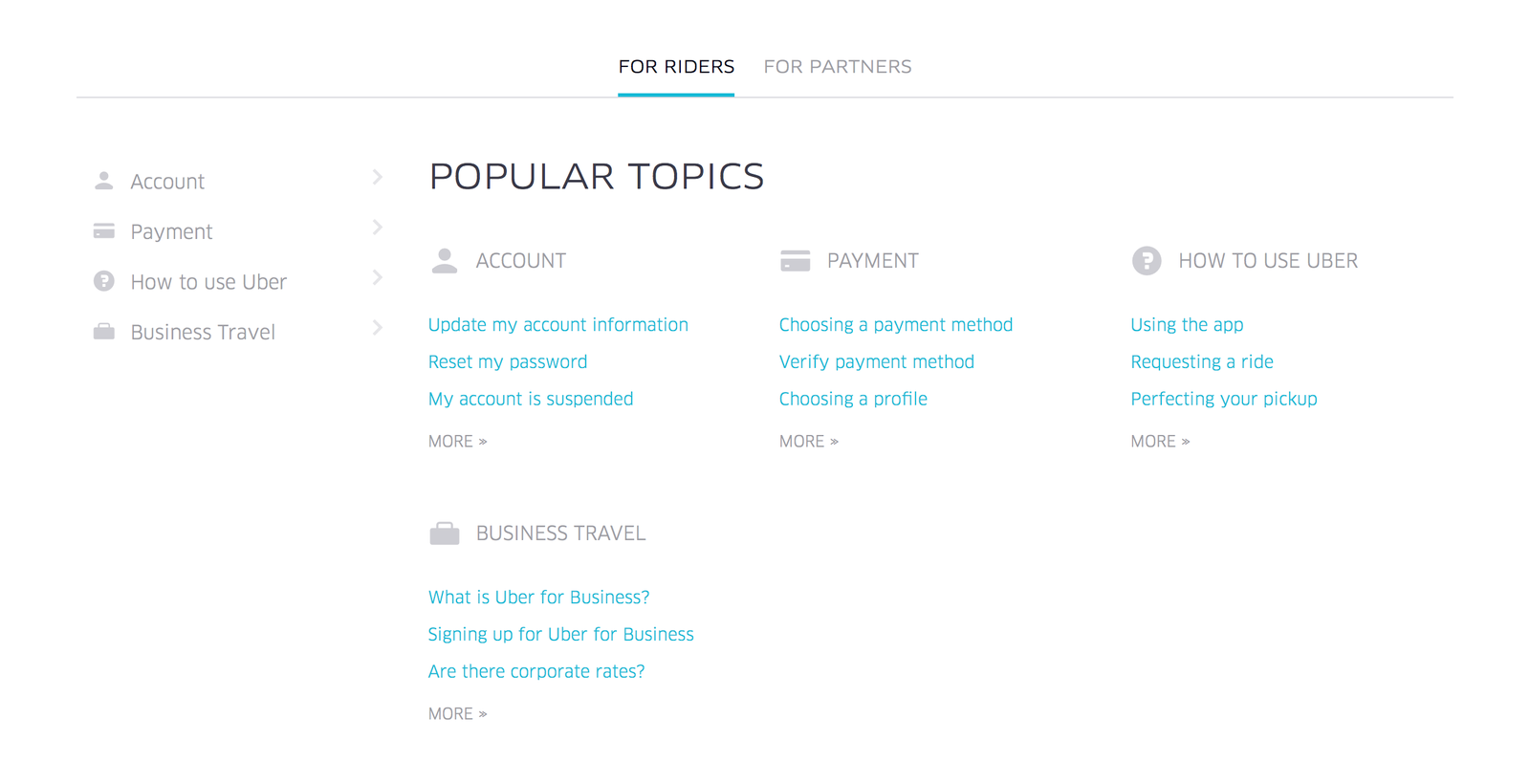Expand the Account sidebar chevron
Viewport: 1530px width, 784px height.
pos(378,177)
